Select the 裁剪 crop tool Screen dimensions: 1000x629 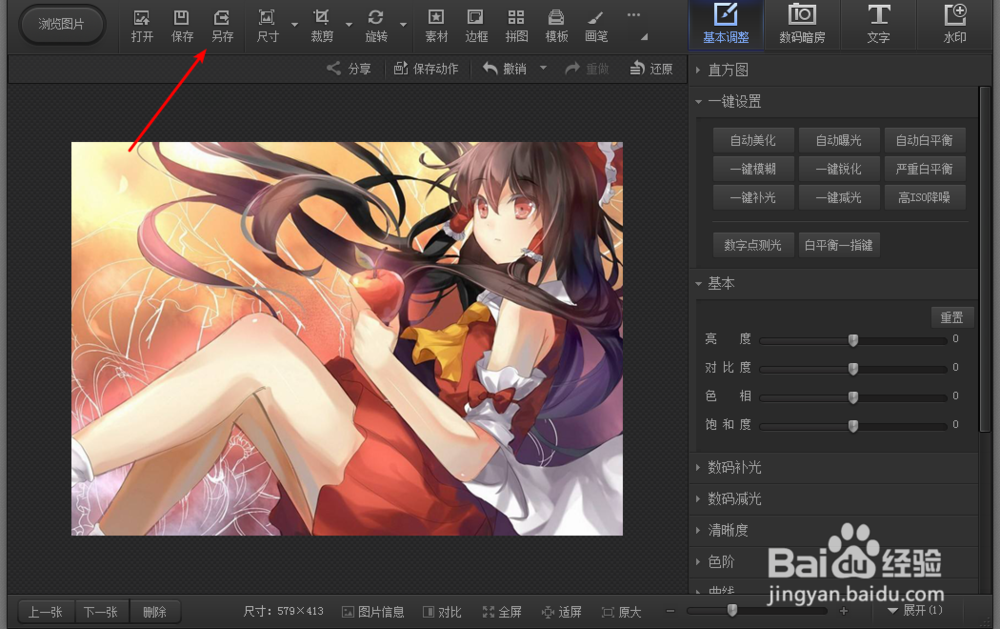[x=321, y=26]
